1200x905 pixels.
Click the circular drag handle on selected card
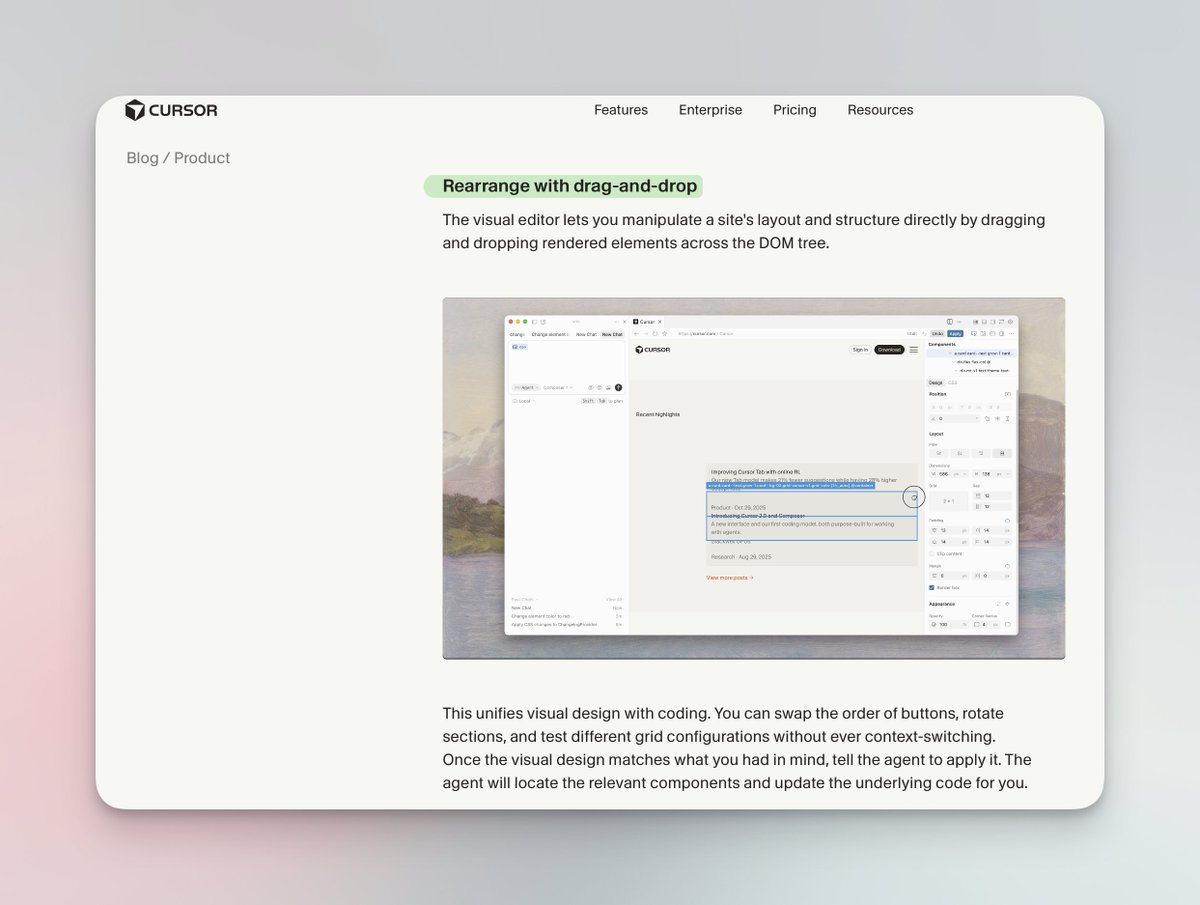click(x=914, y=497)
